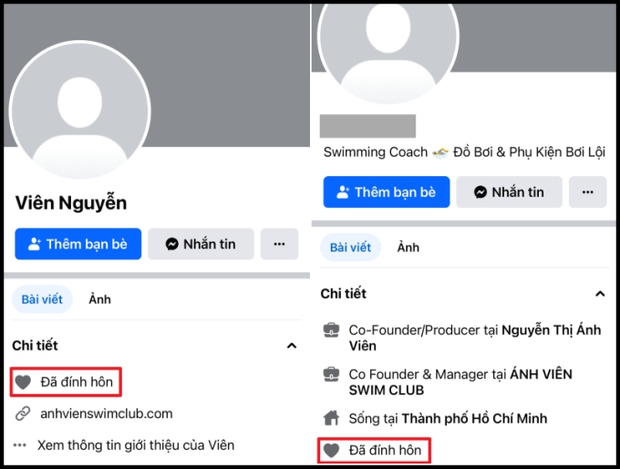Click the heart icon in right profile details
620x469 pixels.
330,451
